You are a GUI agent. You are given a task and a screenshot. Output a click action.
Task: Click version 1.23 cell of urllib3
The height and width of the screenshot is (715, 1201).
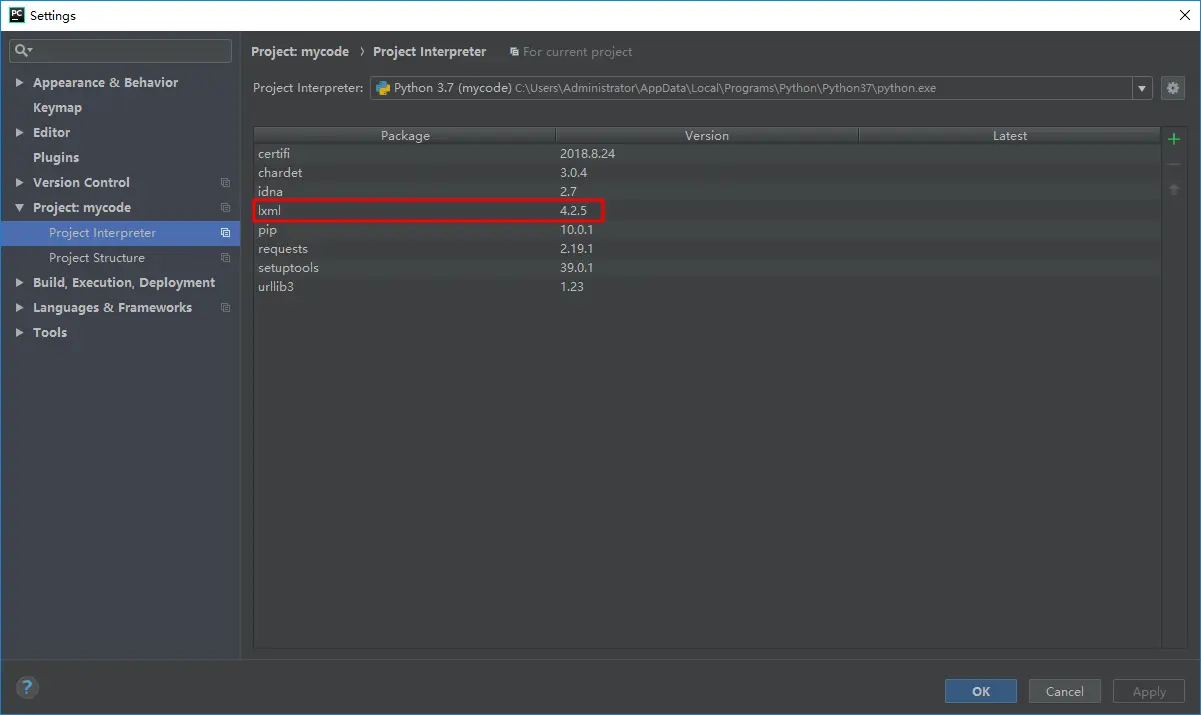click(x=572, y=287)
